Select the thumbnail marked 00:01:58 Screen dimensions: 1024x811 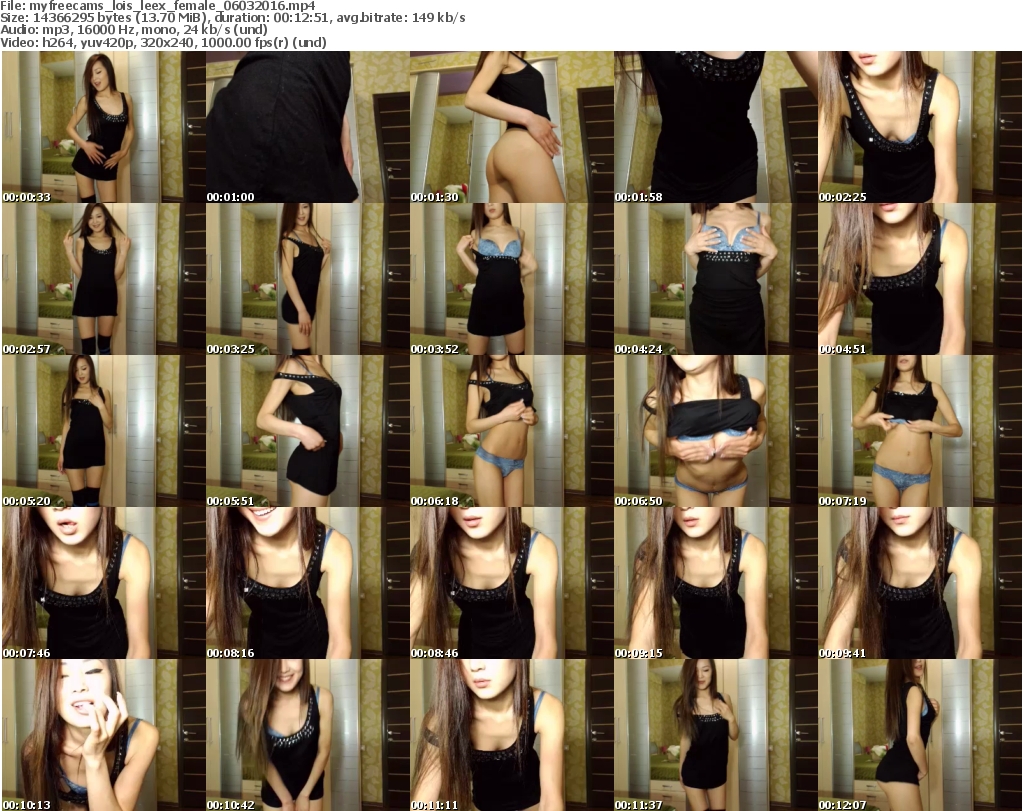[x=716, y=127]
